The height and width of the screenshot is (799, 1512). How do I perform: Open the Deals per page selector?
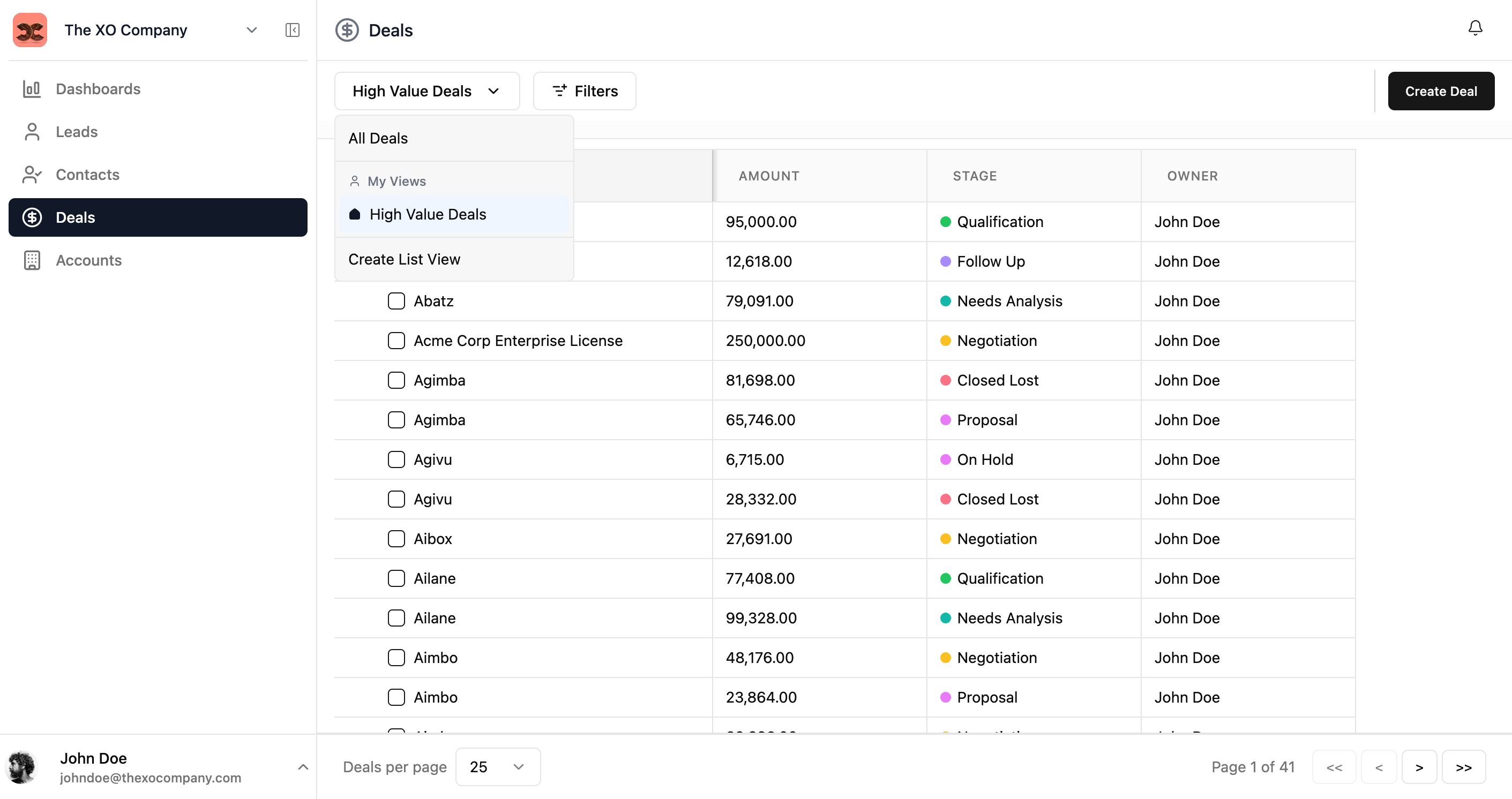pos(498,767)
